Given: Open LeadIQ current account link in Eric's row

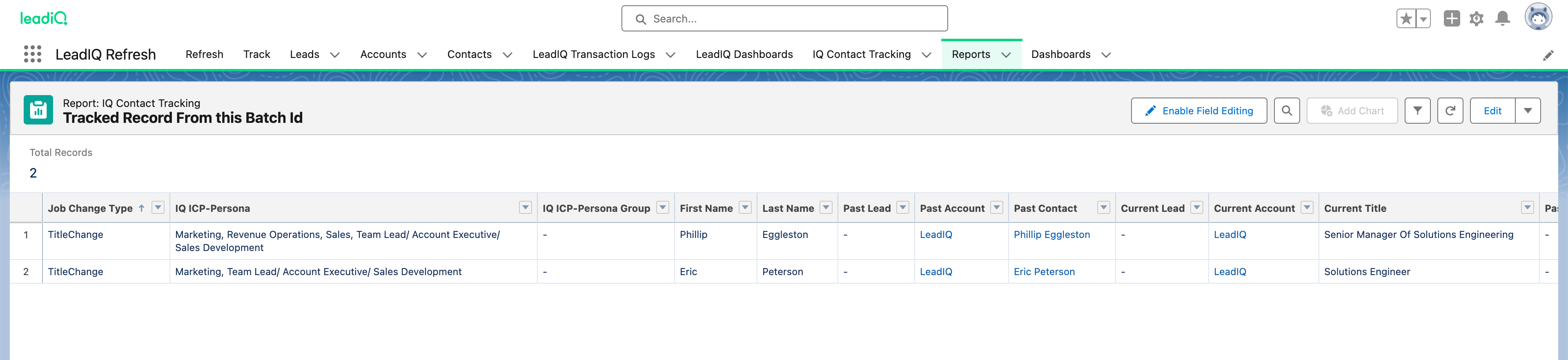Looking at the screenshot, I should (1229, 272).
